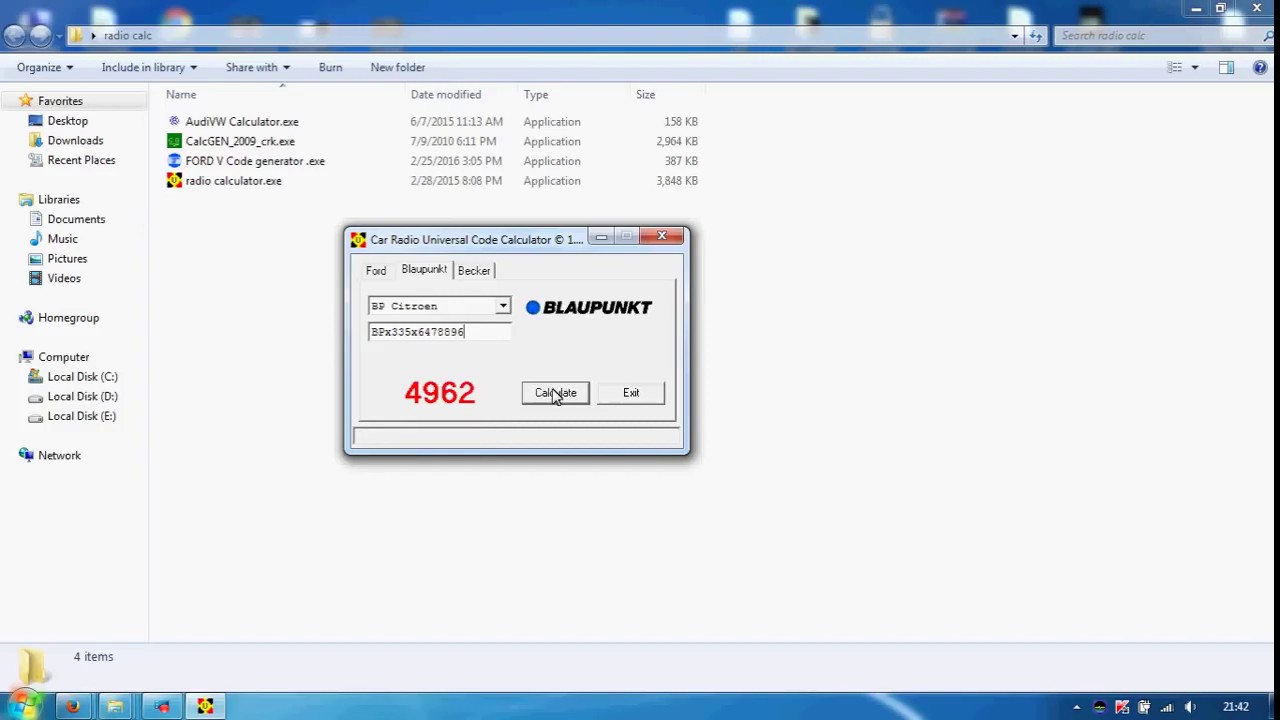Click the radio calc folder in address bar
1280x720 pixels.
pos(128,36)
